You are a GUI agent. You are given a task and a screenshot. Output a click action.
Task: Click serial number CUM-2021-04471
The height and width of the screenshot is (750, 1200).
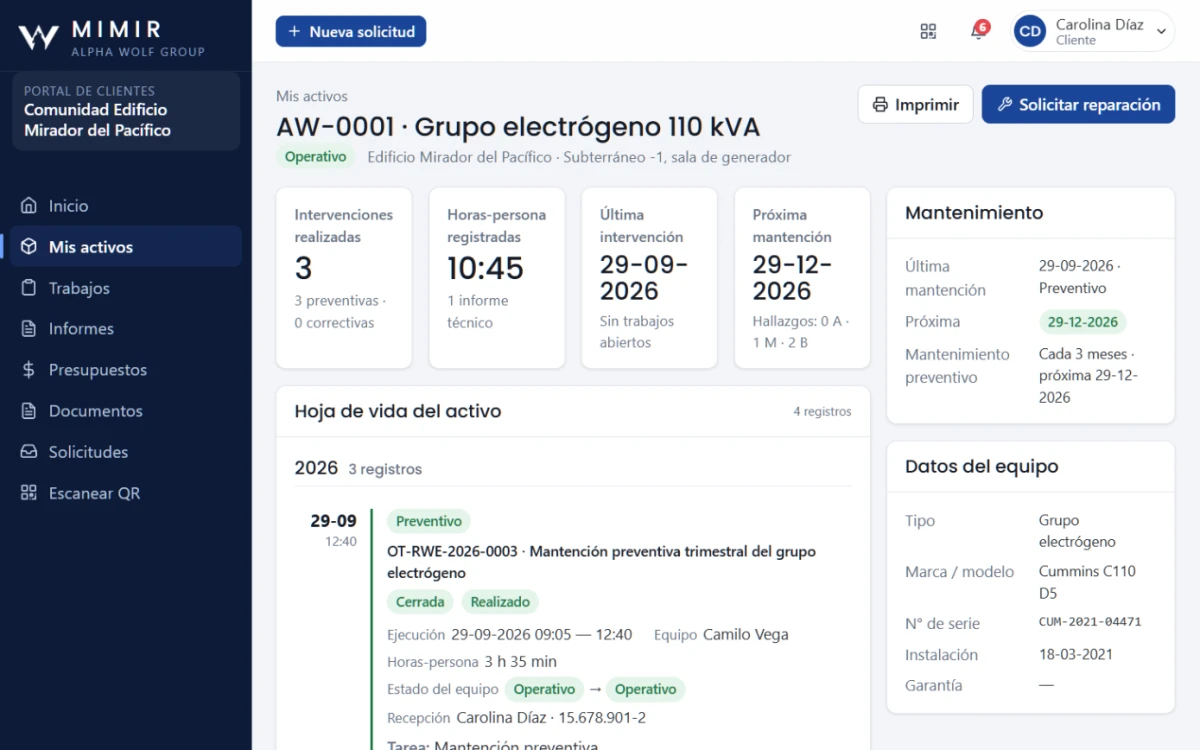(1090, 622)
